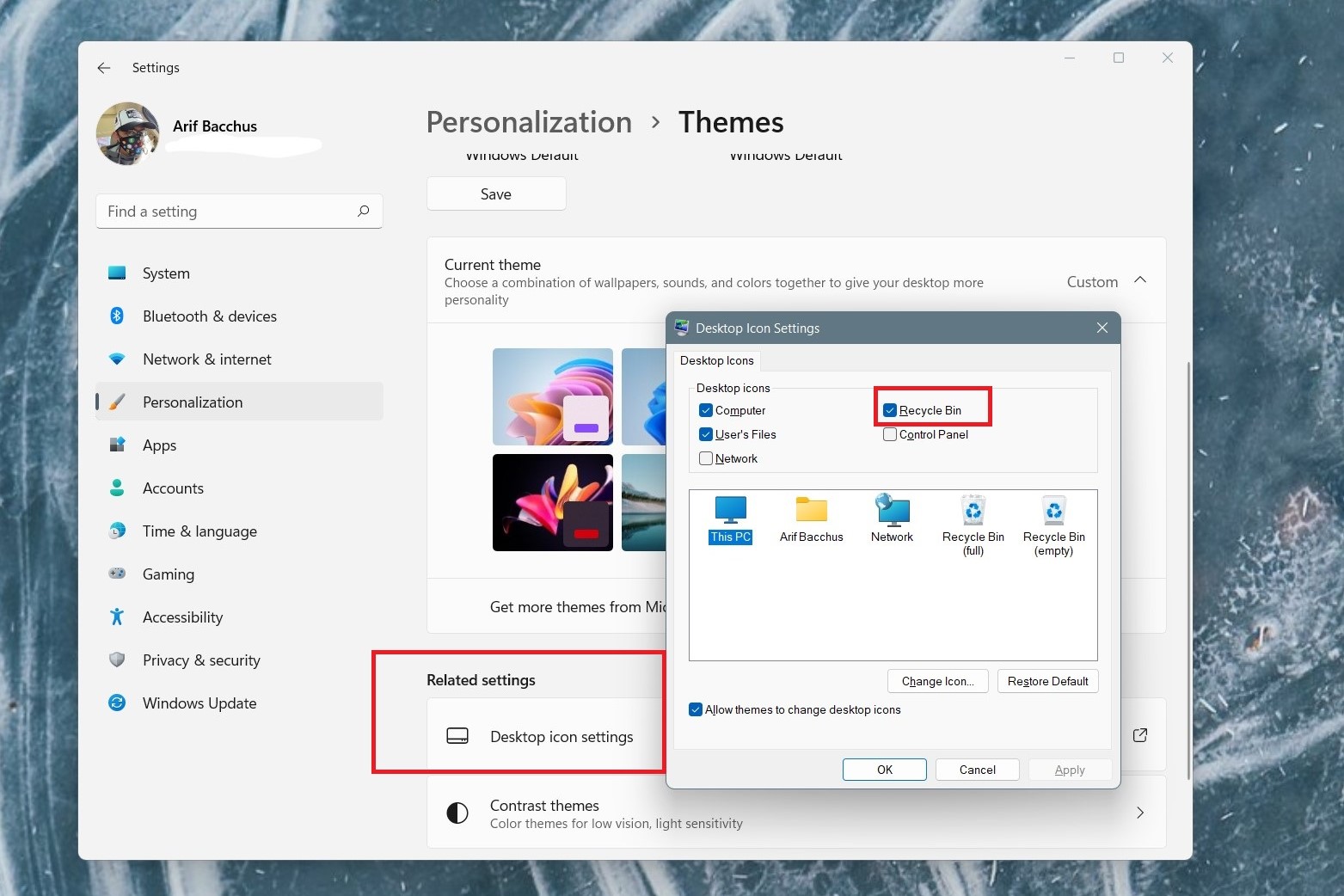
Task: Select the colorful bloom light theme thumbnail
Action: [x=553, y=396]
